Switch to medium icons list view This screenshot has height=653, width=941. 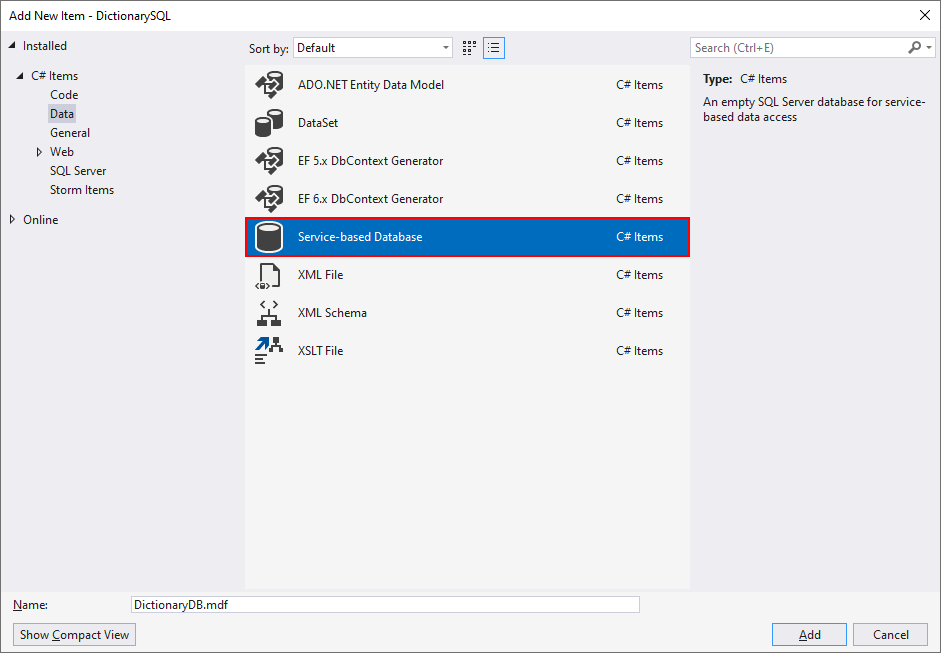493,48
